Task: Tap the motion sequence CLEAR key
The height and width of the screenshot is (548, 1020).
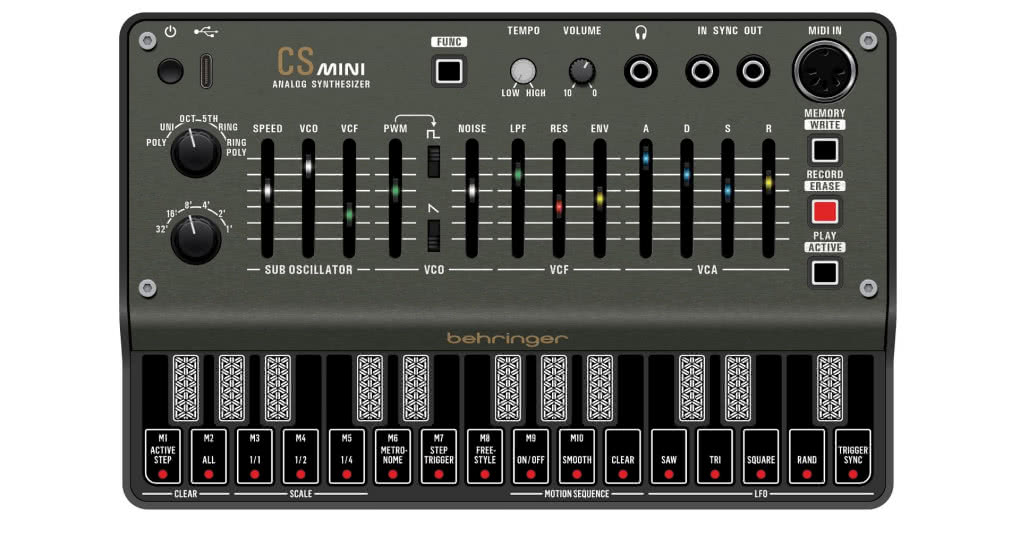Action: point(623,456)
